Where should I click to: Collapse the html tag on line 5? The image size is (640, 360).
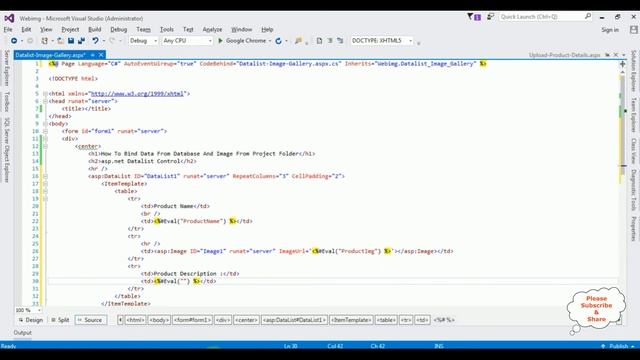(x=45, y=94)
